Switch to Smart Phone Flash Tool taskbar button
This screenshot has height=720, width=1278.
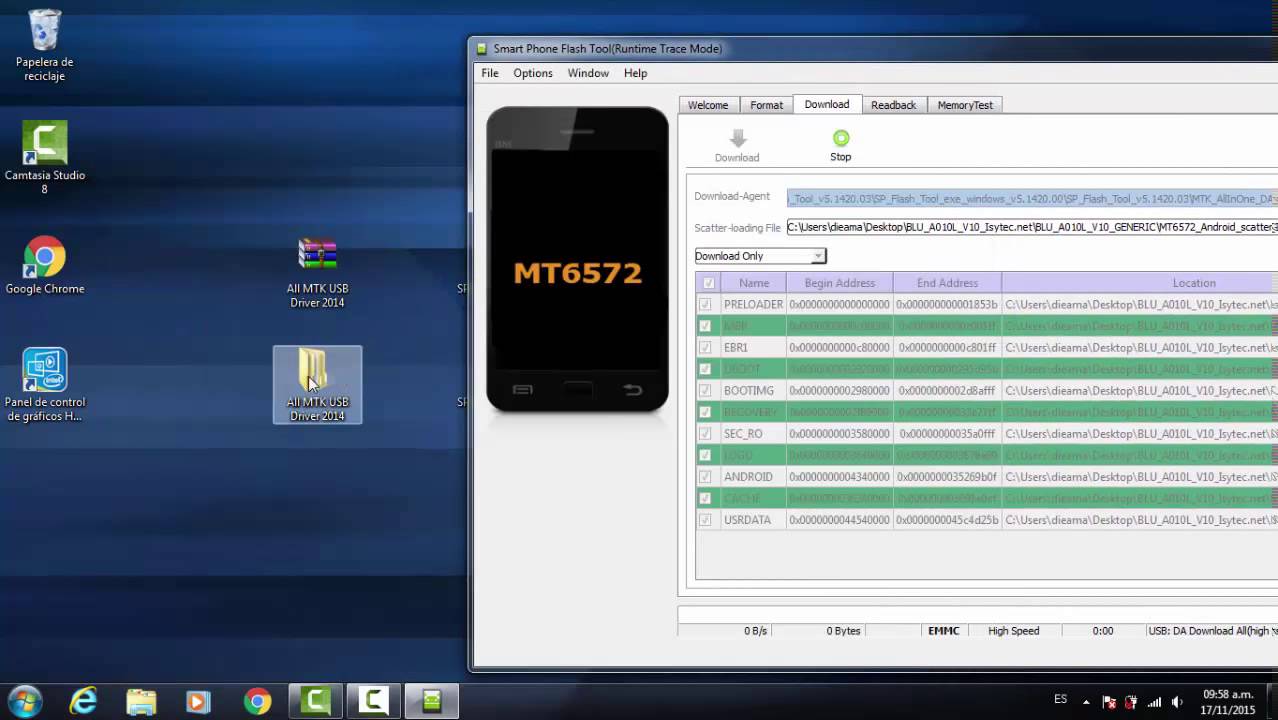click(432, 702)
